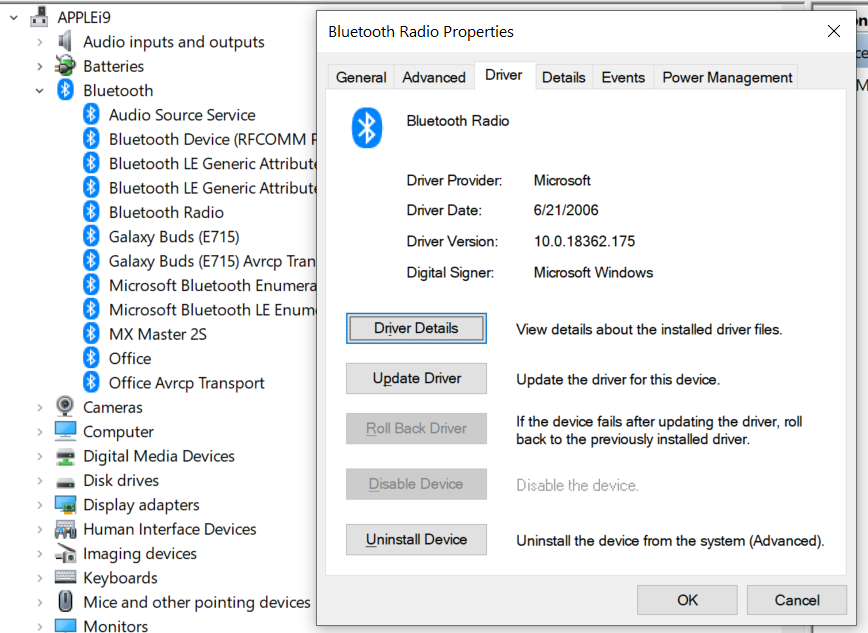868x633 pixels.
Task: Click the Bluetooth category icon
Action: [x=65, y=90]
